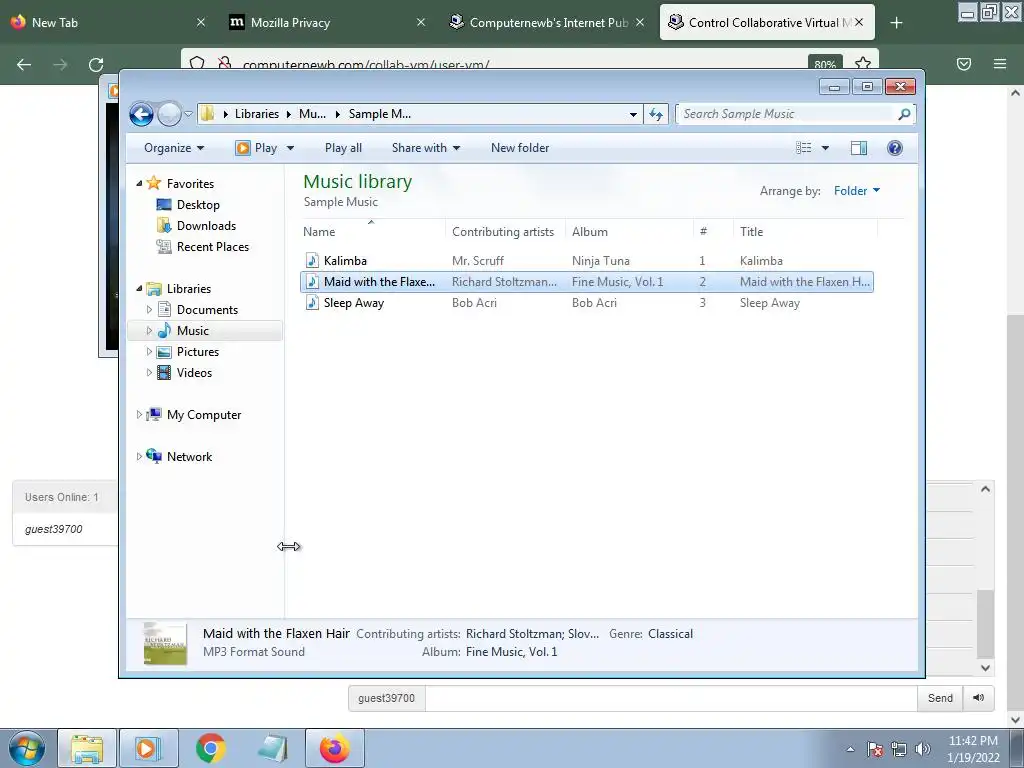
Task: Open Recent Places in Favorites
Action: tap(212, 246)
